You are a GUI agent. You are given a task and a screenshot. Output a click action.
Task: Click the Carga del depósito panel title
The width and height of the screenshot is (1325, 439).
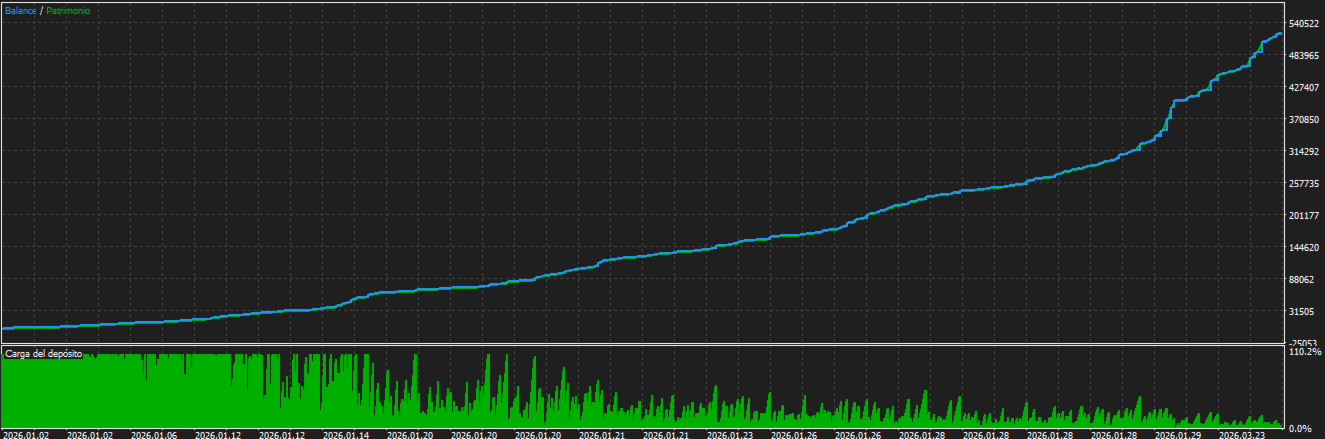43,354
